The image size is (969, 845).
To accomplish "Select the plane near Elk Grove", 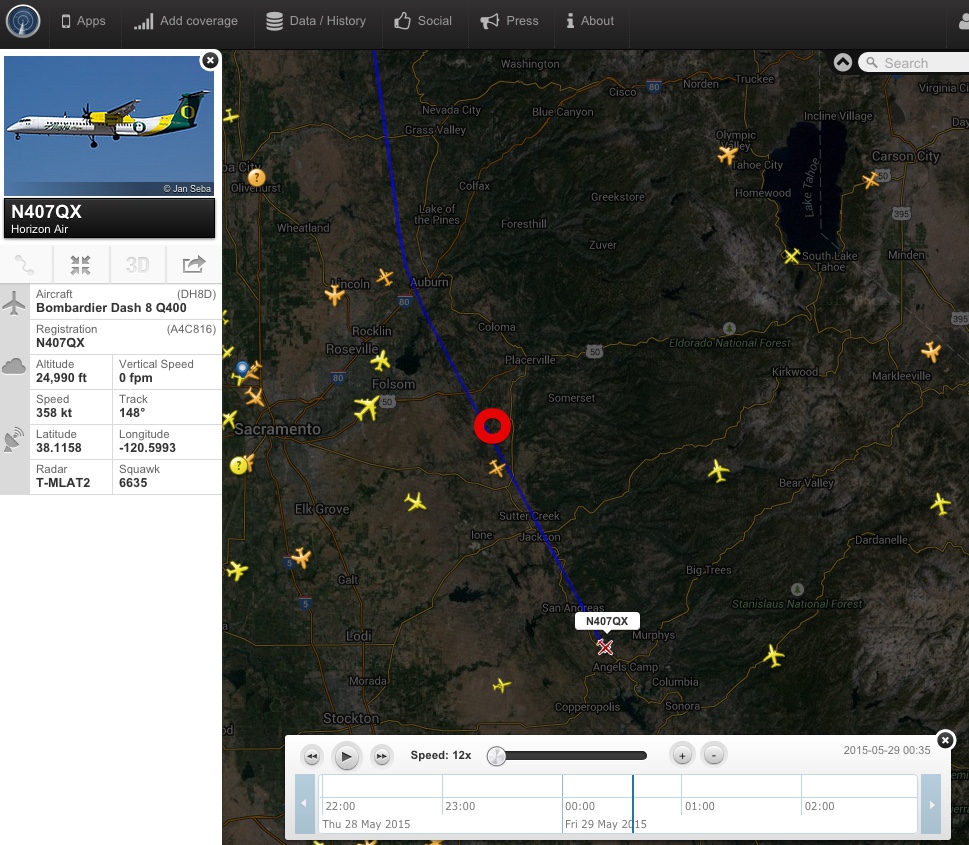I will (x=415, y=501).
